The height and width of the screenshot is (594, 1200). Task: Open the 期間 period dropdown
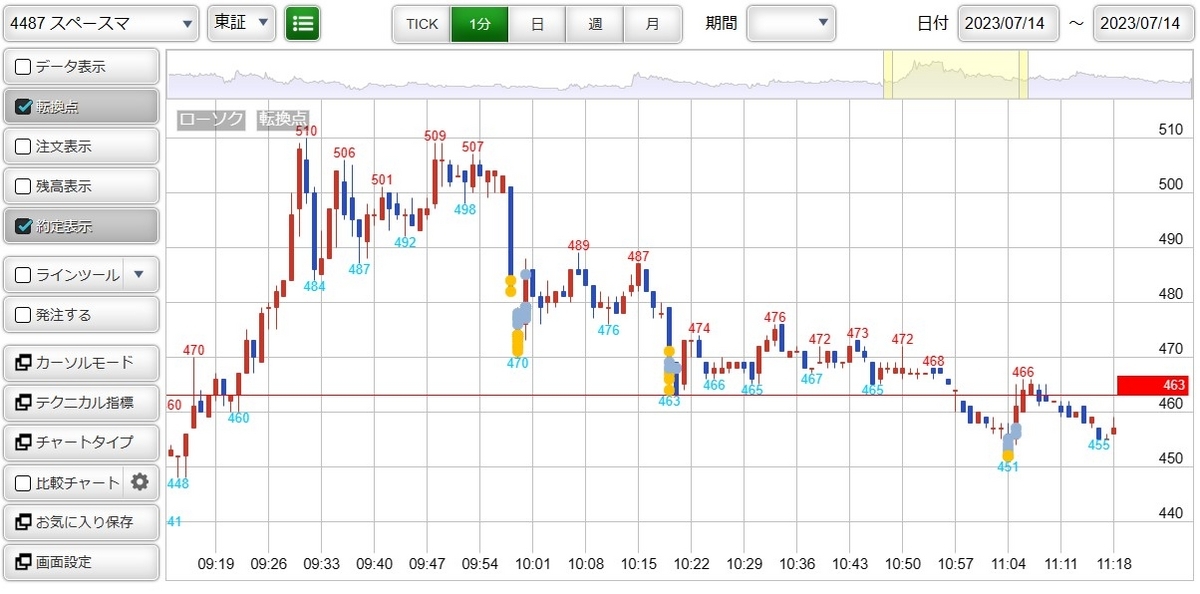point(791,23)
